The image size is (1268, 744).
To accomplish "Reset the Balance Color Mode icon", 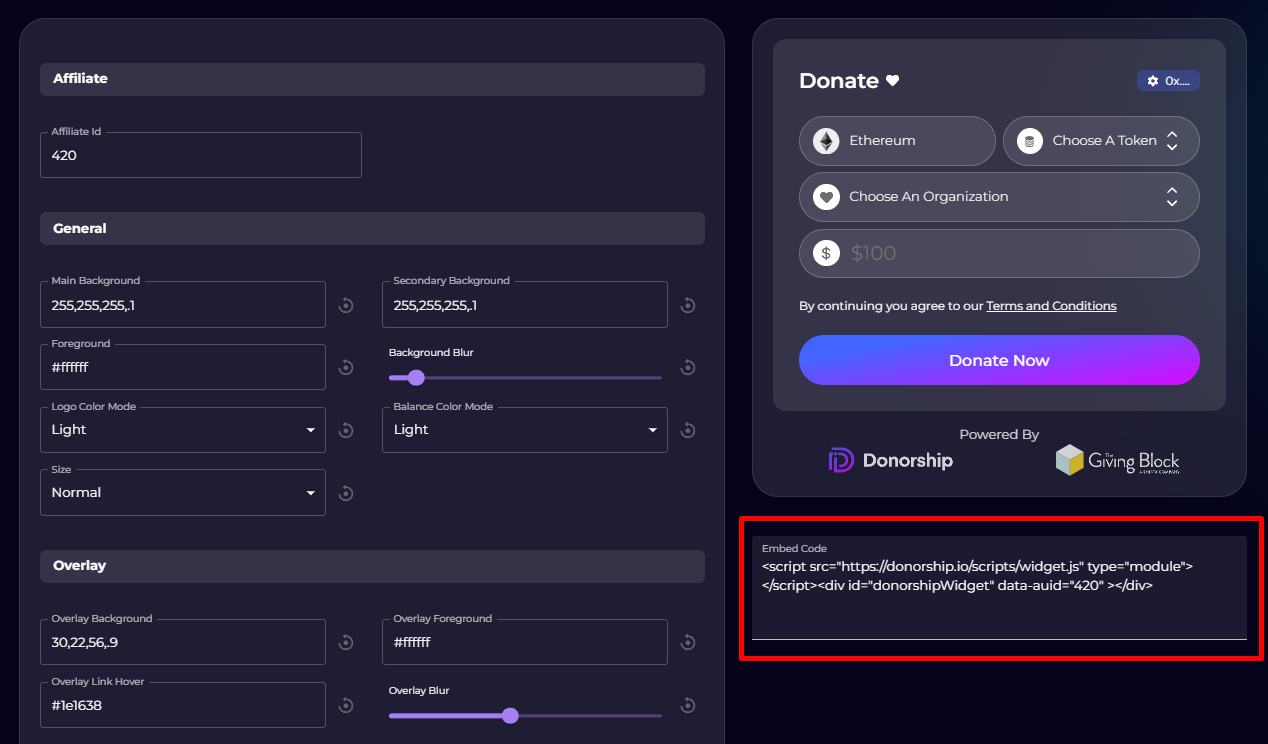I will pyautogui.click(x=688, y=430).
